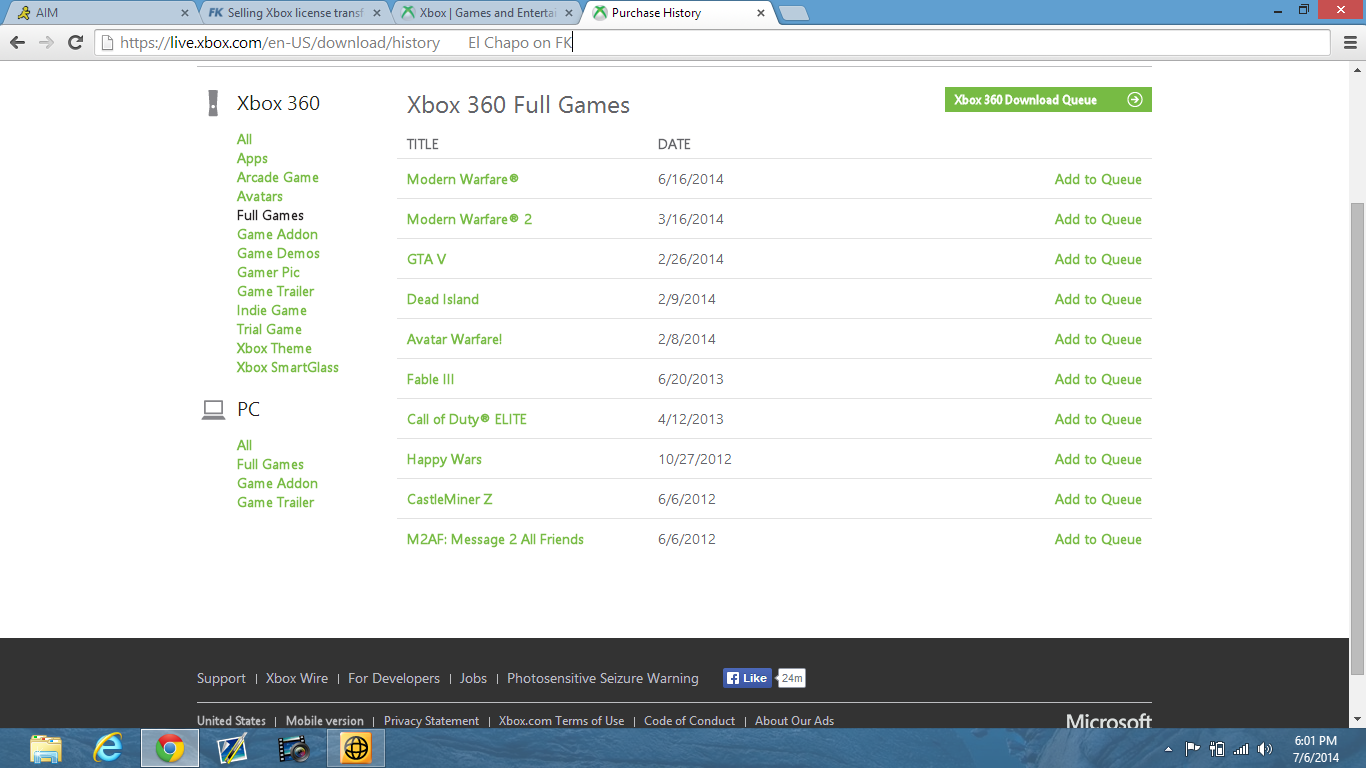Open the Support footer link
1366x768 pixels.
tap(221, 678)
